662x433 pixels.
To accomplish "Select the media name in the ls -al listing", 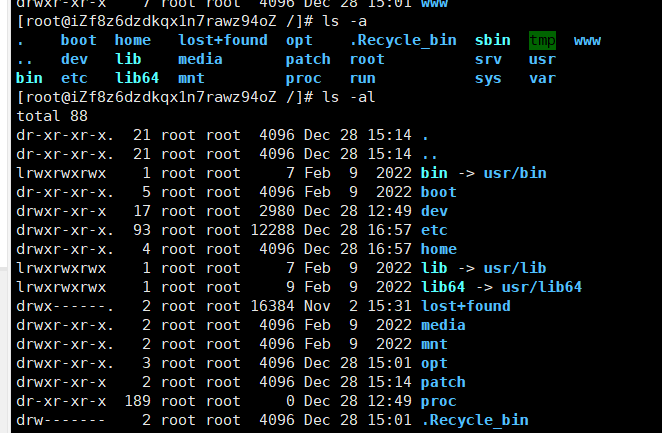I will (x=443, y=325).
